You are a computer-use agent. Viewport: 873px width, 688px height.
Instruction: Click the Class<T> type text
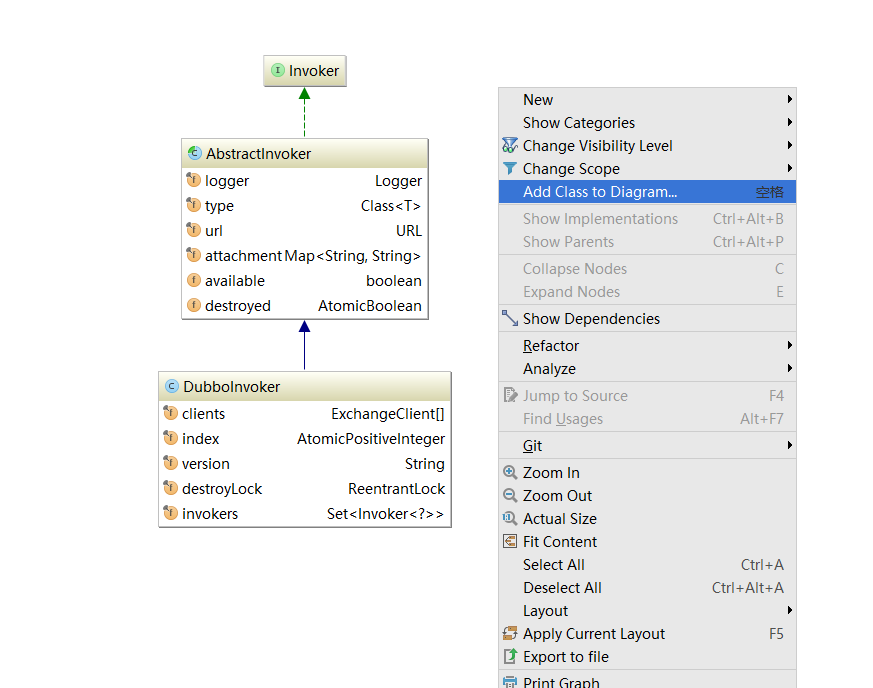pyautogui.click(x=391, y=206)
